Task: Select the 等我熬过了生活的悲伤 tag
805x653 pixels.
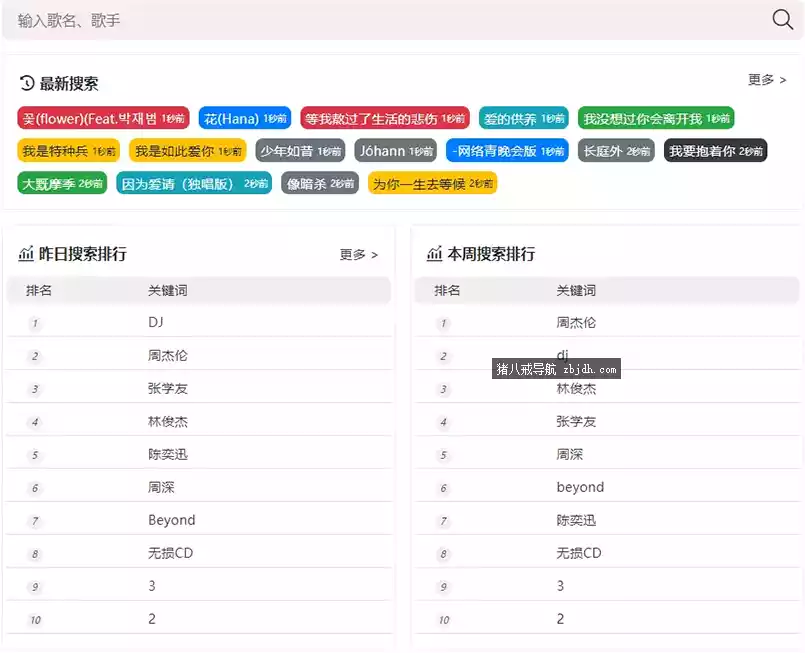Action: [385, 118]
